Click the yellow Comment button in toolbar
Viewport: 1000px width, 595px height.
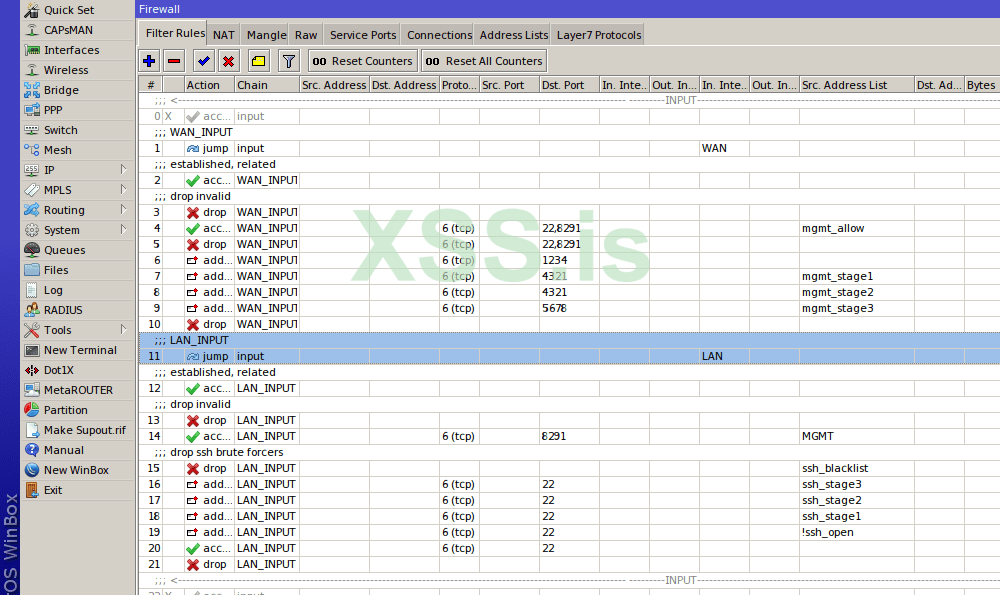258,61
